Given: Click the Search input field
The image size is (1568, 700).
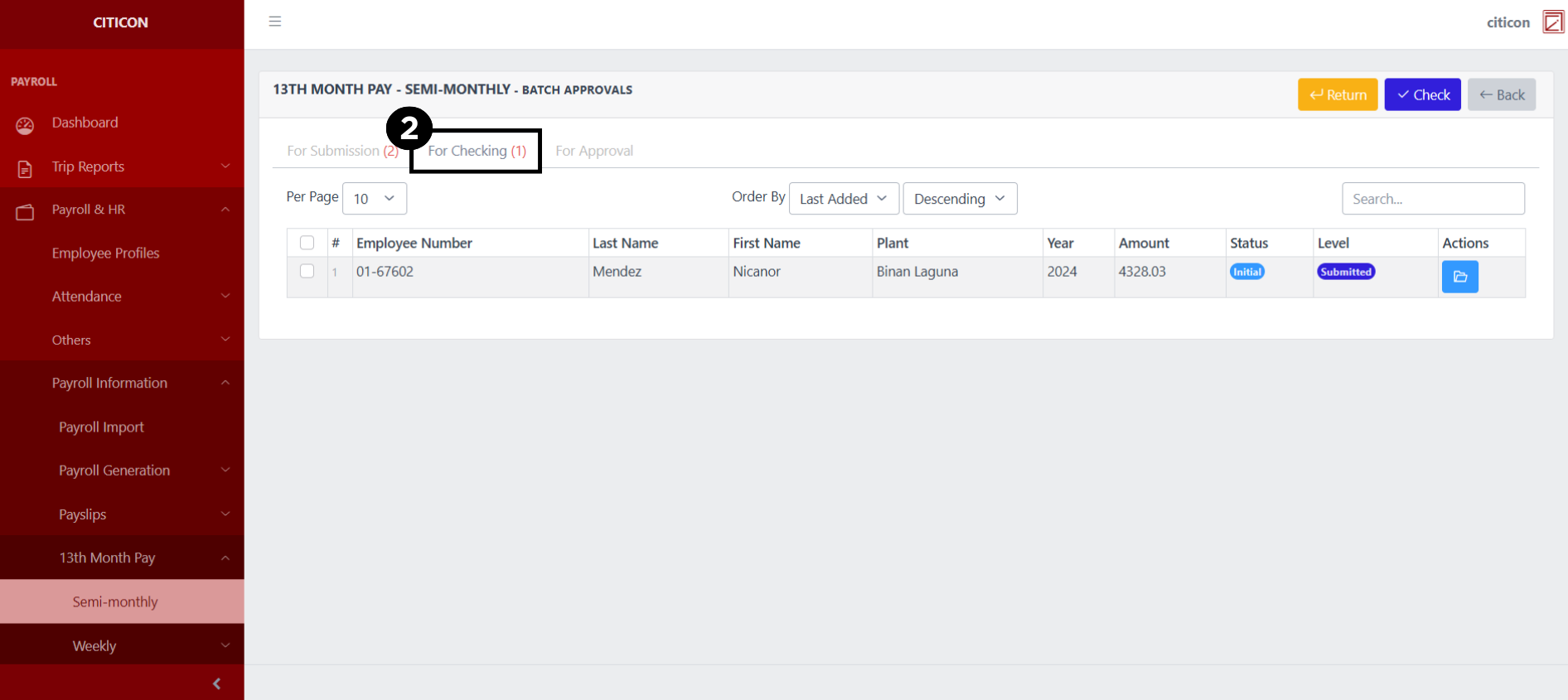Looking at the screenshot, I should (1432, 199).
